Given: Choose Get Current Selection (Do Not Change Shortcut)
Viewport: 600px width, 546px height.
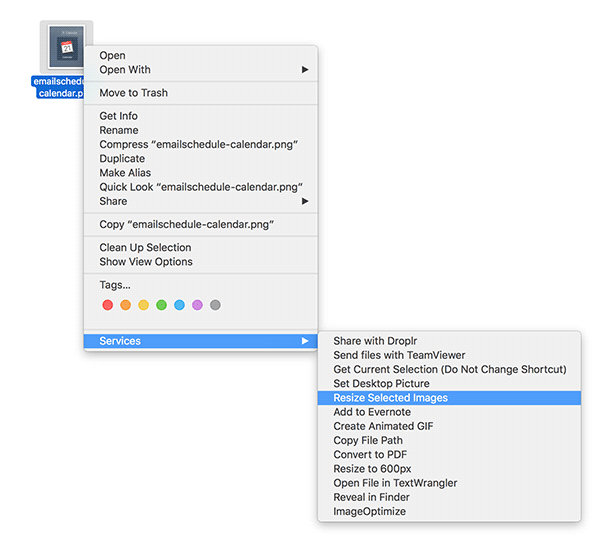Looking at the screenshot, I should [x=449, y=369].
